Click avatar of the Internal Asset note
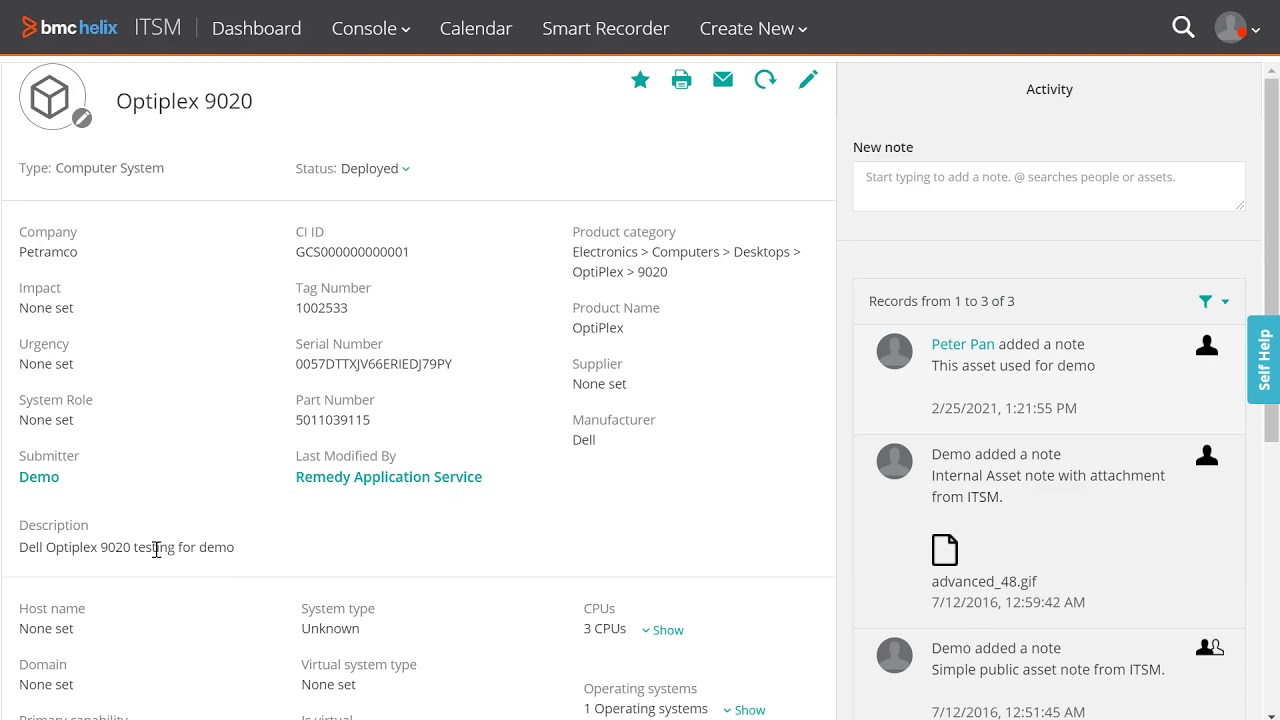This screenshot has width=1280, height=720. click(894, 462)
